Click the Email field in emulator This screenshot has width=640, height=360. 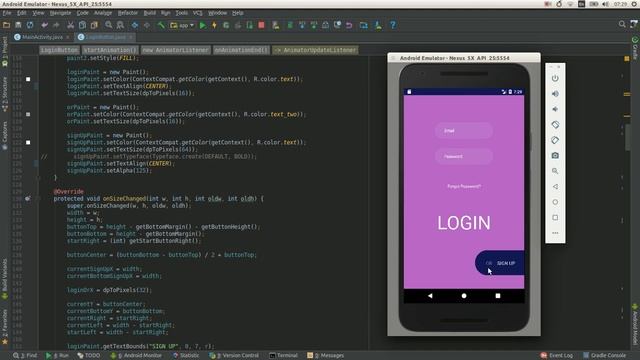point(464,131)
